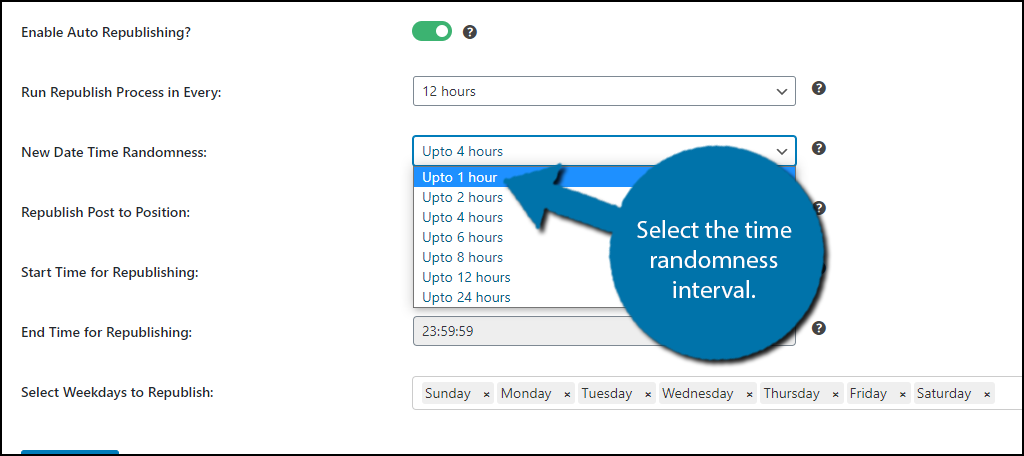Remove Saturday from weekdays list
This screenshot has height=456, width=1024.
987,394
